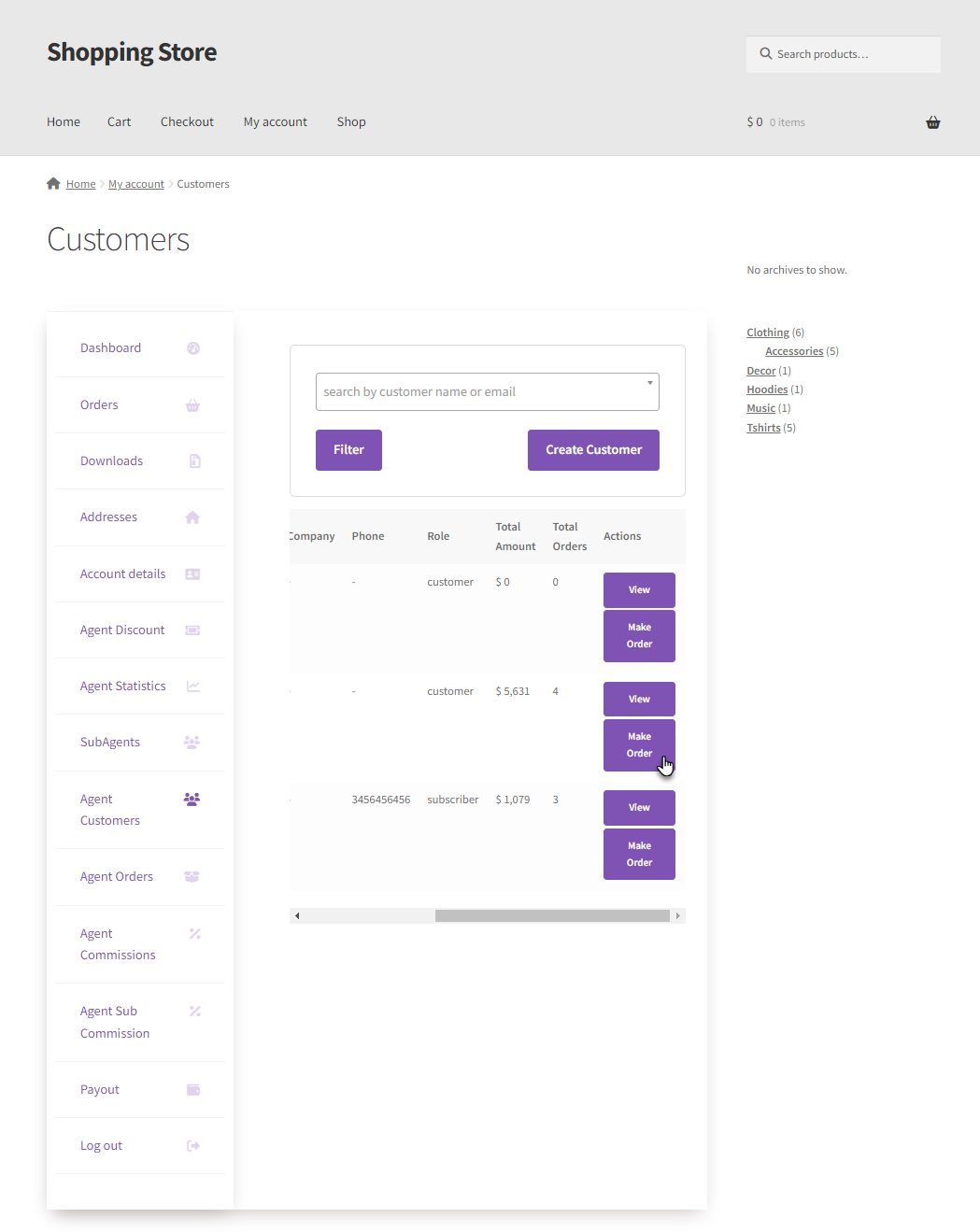The width and height of the screenshot is (980, 1232).
Task: Open the SubAgents sidebar link
Action: pos(110,743)
